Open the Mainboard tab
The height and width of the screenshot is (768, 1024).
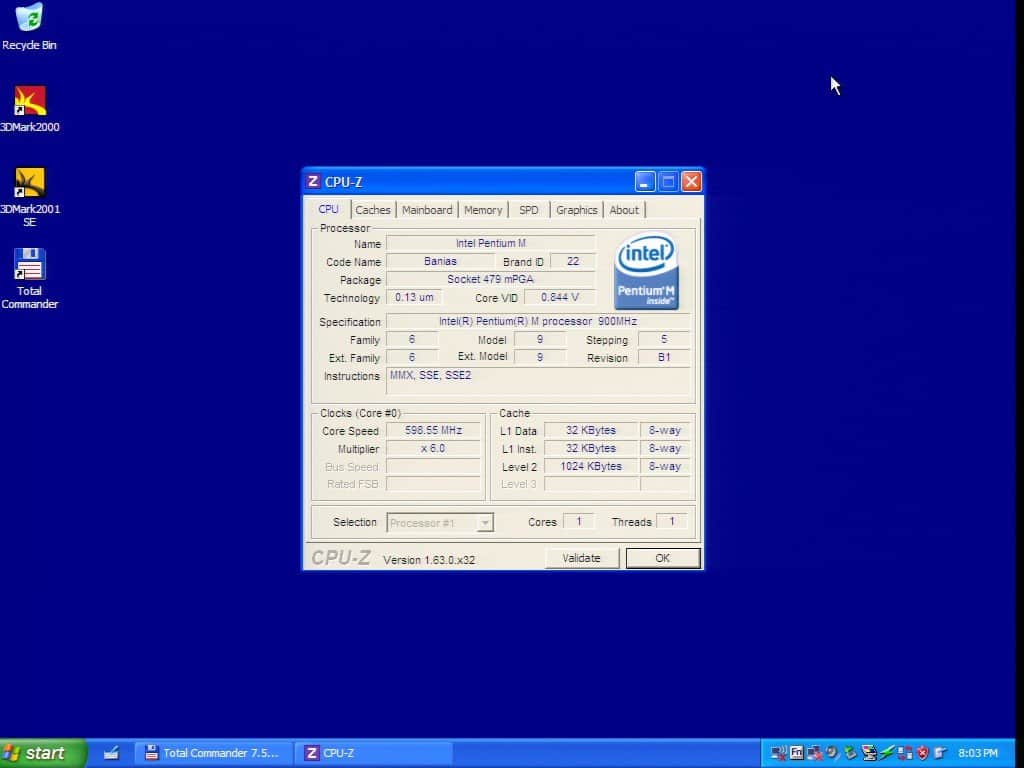click(427, 210)
